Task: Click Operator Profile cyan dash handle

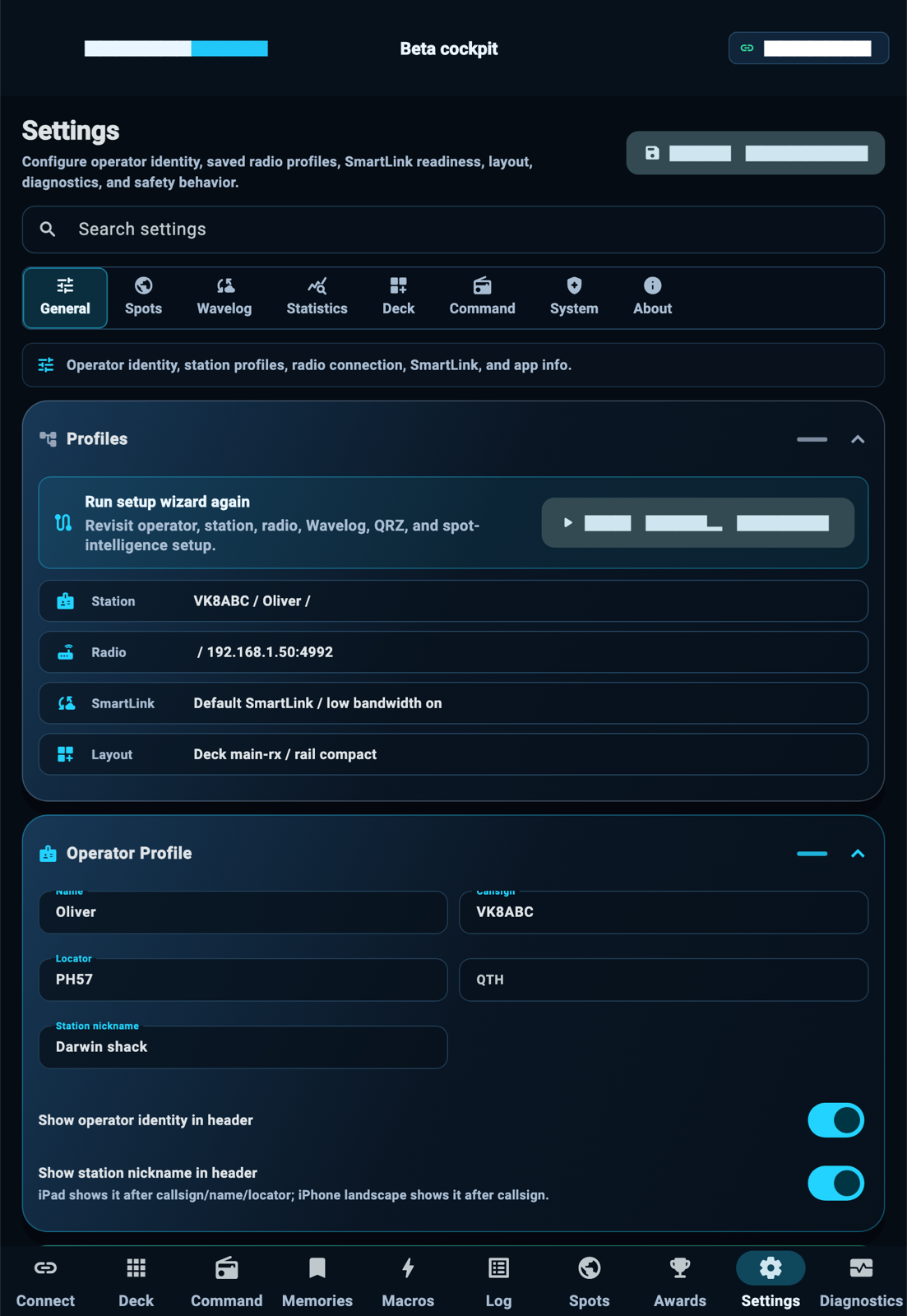Action: click(812, 854)
